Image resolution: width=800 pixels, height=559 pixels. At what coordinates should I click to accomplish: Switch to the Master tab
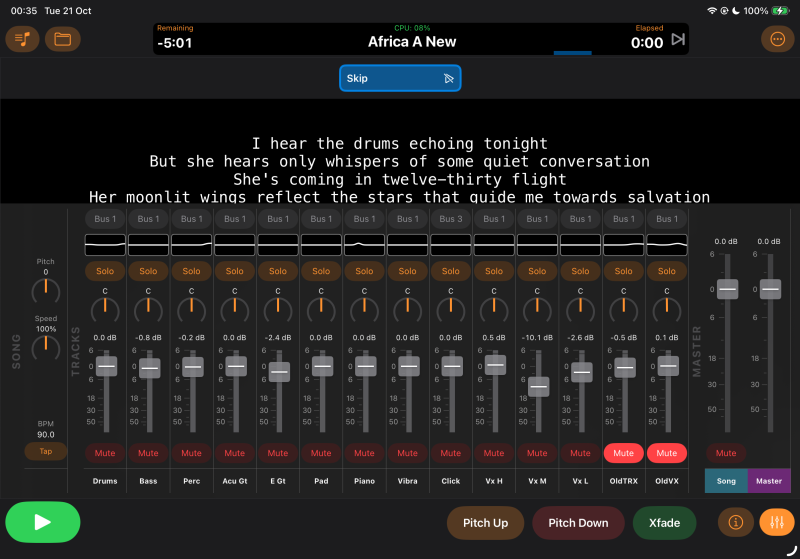click(769, 481)
